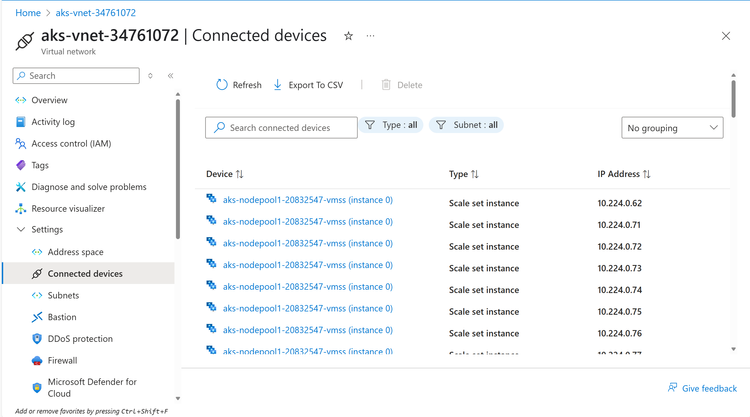Open the more options ellipsis menu
750x417 pixels.
[371, 36]
